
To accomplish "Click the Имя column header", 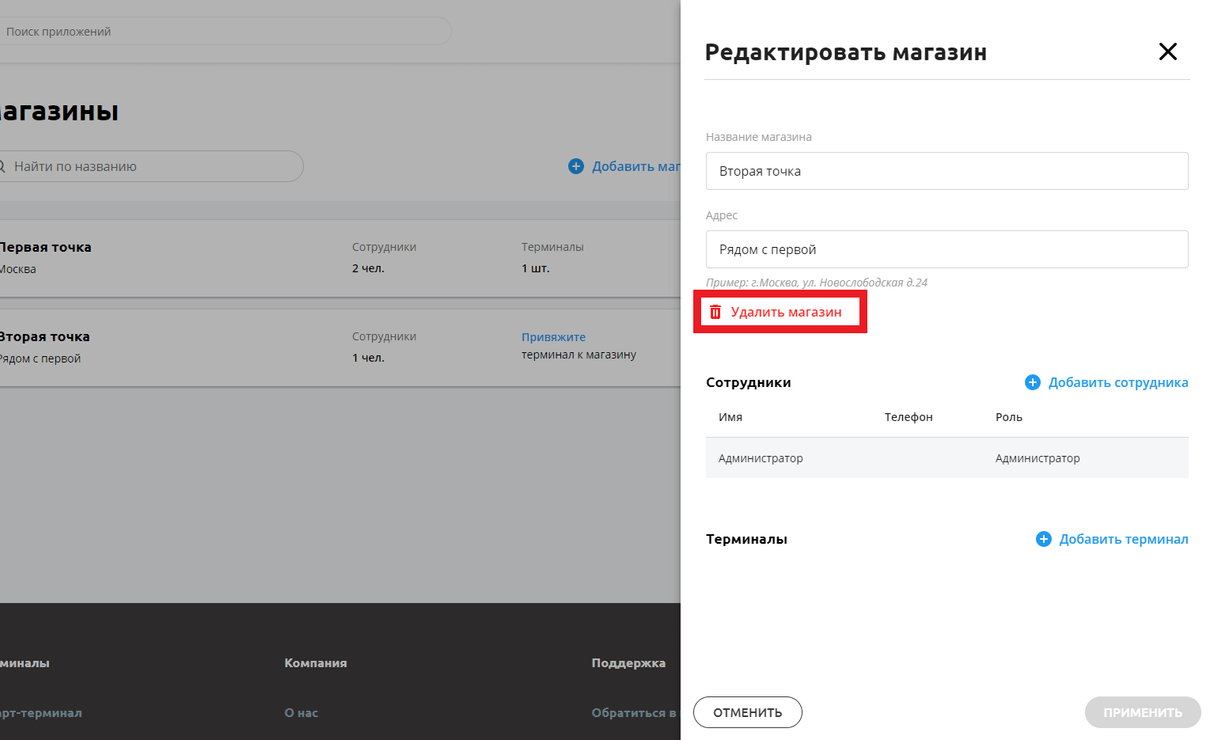I will pyautogui.click(x=730, y=417).
